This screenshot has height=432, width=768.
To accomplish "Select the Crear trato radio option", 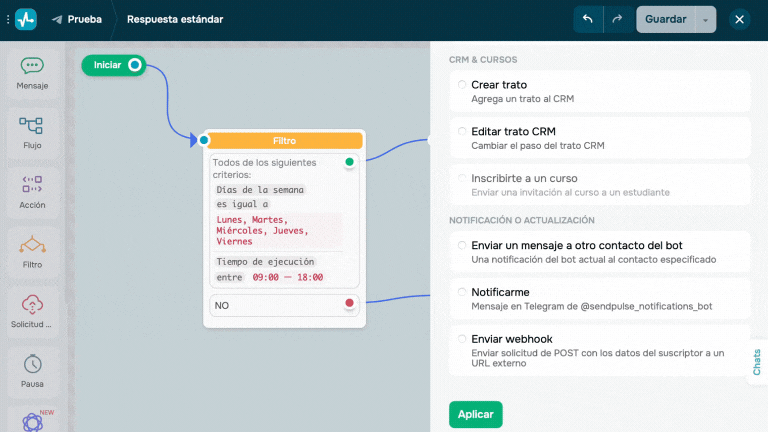I will (x=462, y=85).
